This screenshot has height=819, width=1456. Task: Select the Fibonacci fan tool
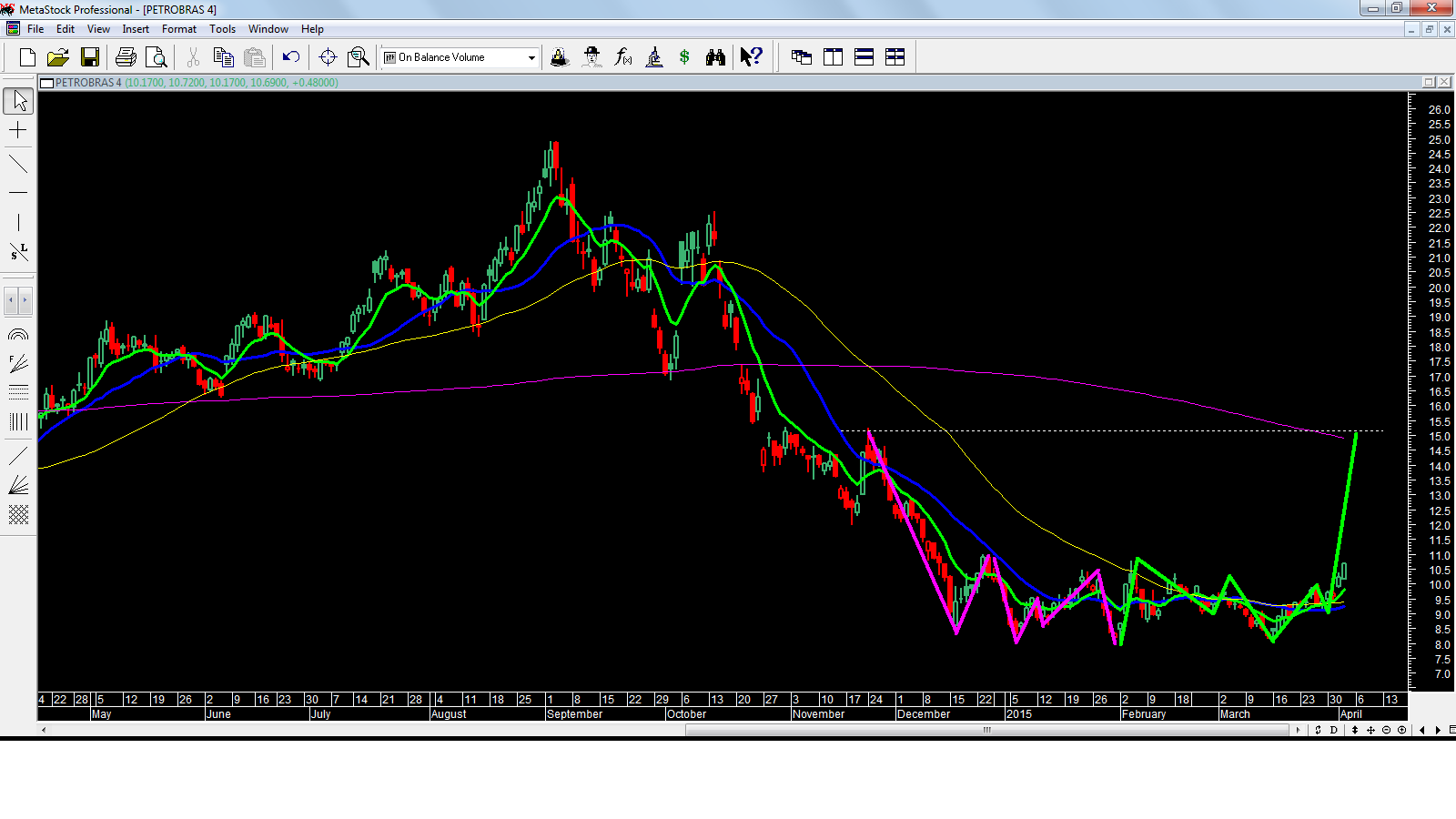click(18, 364)
